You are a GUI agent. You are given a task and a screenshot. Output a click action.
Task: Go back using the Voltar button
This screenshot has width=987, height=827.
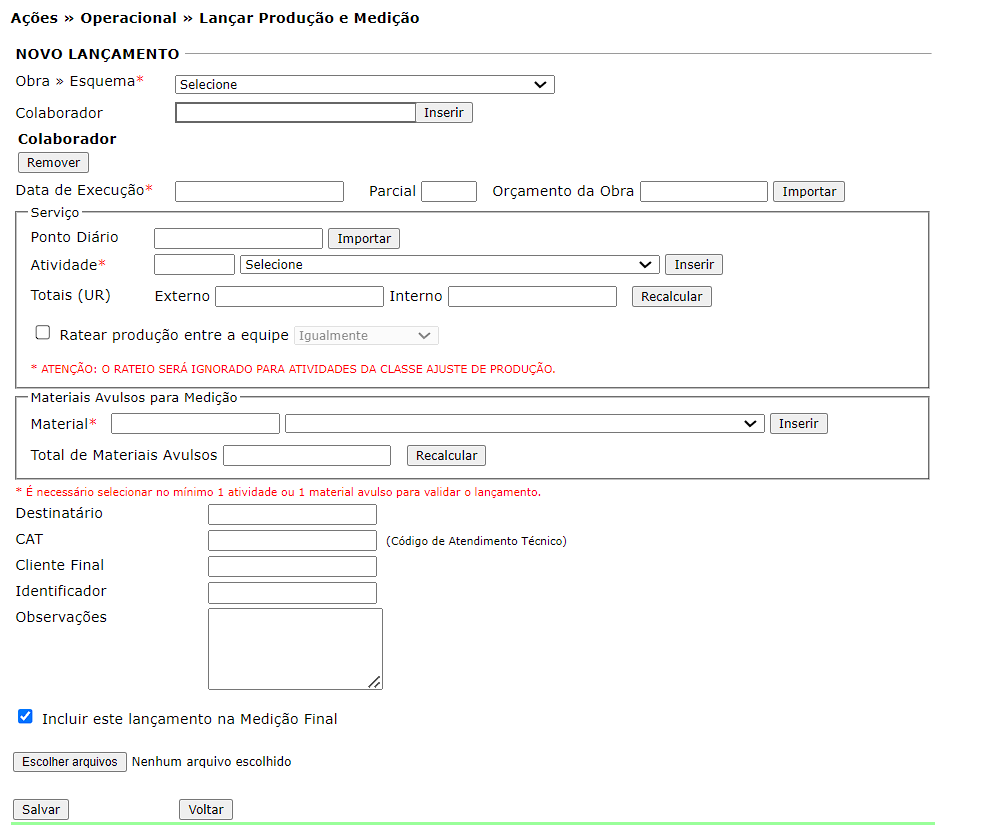[x=206, y=810]
